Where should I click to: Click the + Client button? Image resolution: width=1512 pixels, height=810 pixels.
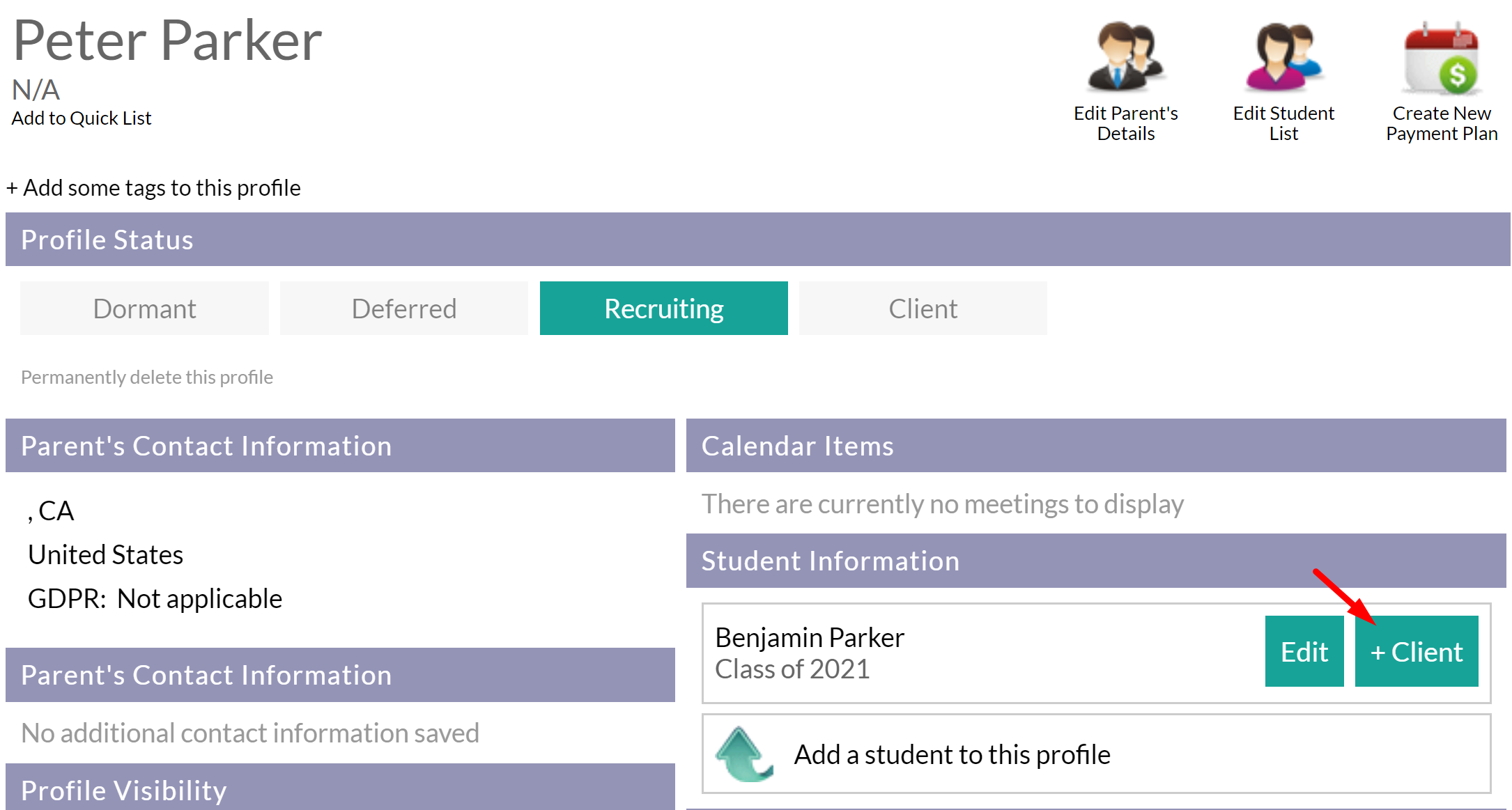(x=1416, y=652)
